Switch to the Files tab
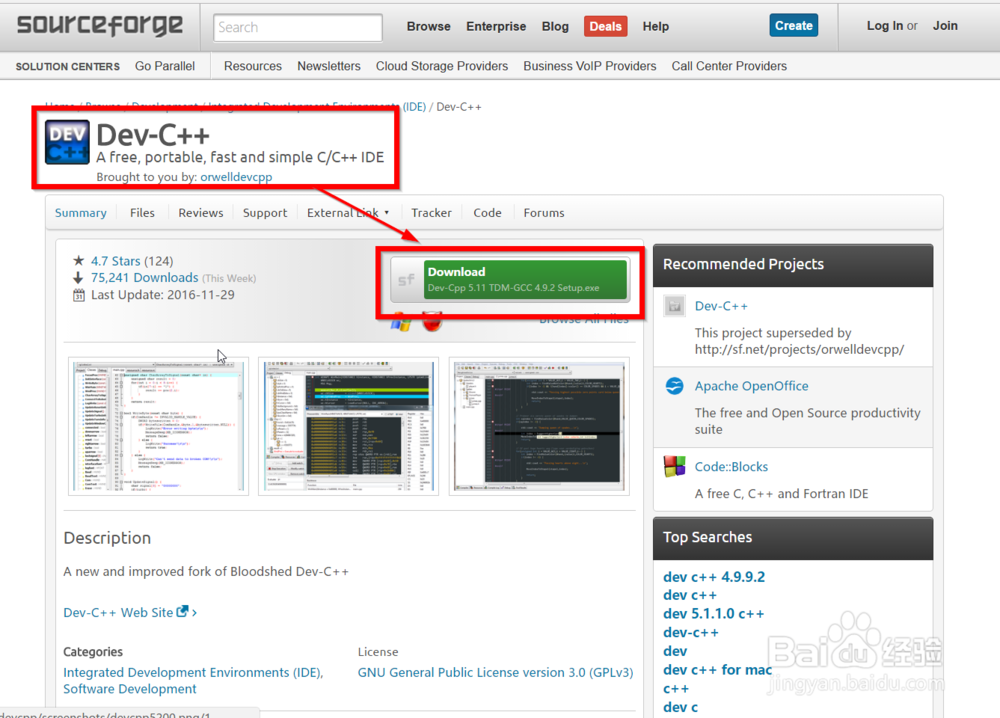 (x=142, y=212)
